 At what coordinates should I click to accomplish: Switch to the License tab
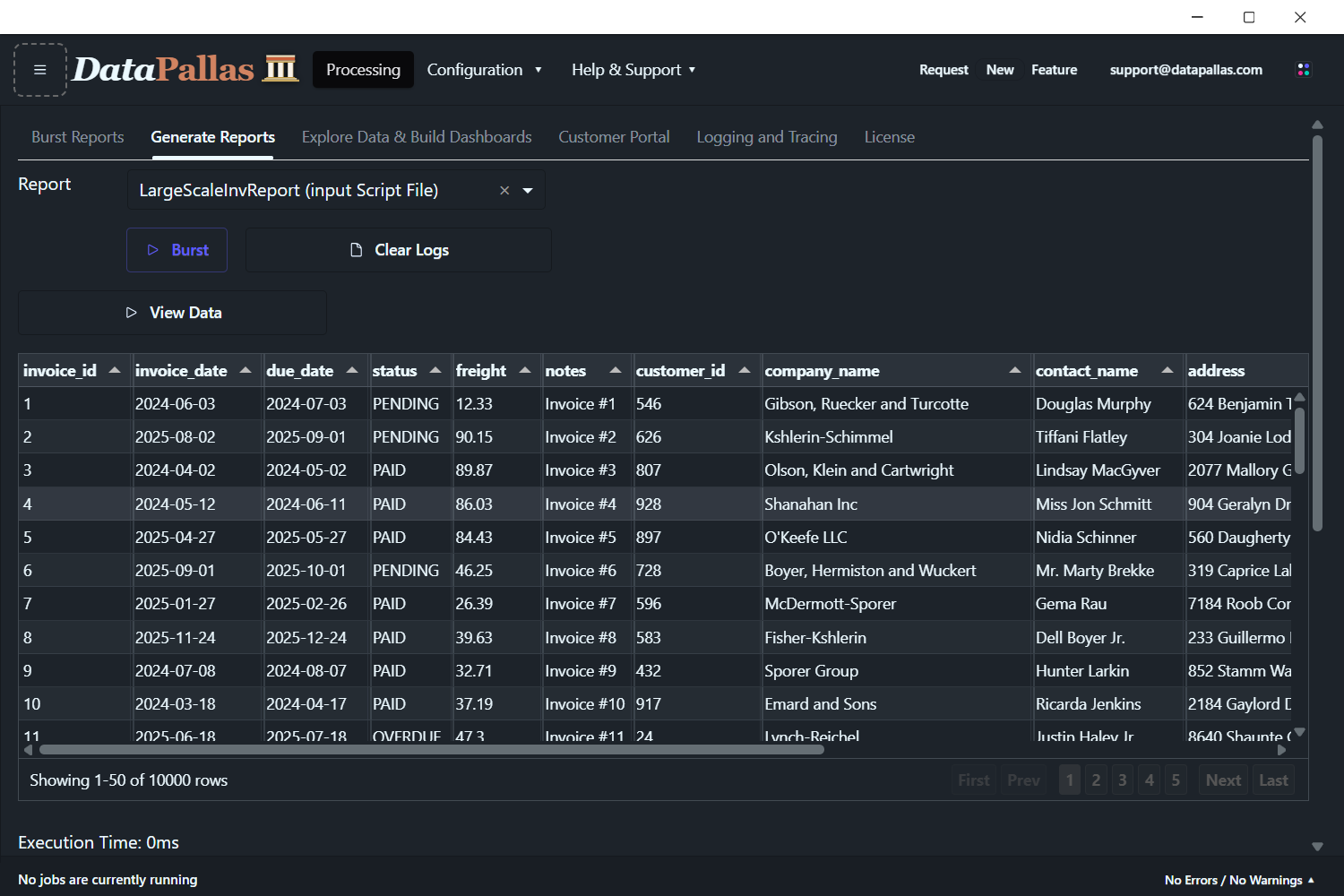coord(890,137)
